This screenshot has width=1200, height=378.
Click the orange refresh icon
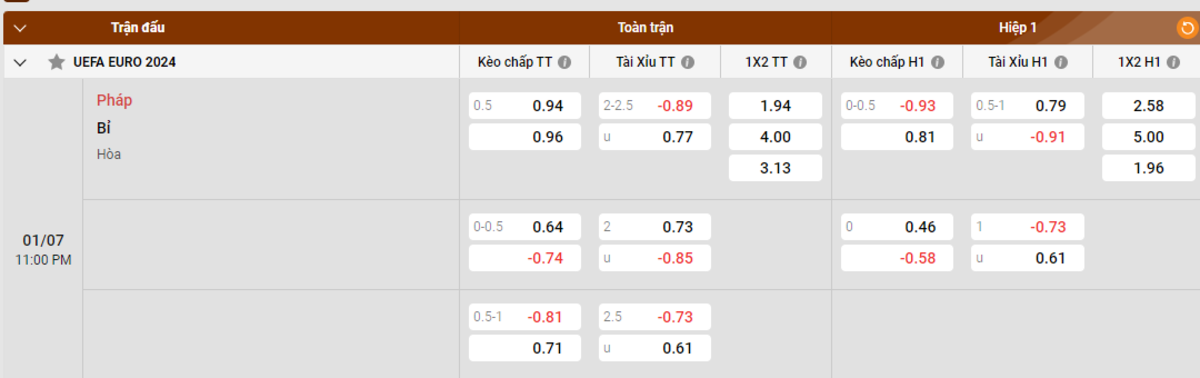pyautogui.click(x=1186, y=28)
